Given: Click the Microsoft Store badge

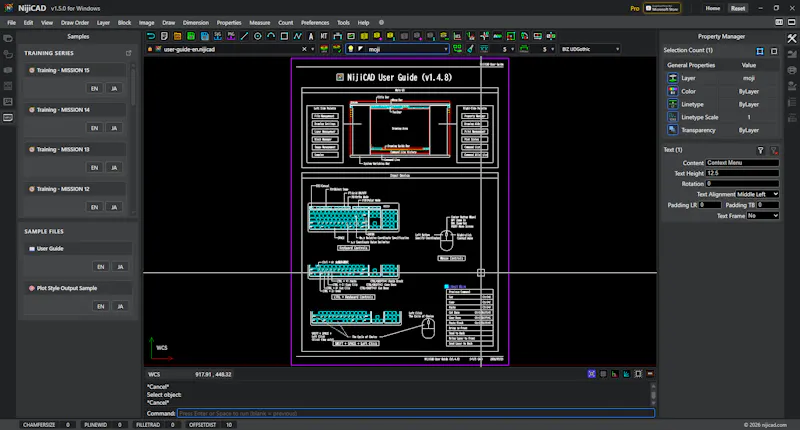Looking at the screenshot, I should [662, 8].
